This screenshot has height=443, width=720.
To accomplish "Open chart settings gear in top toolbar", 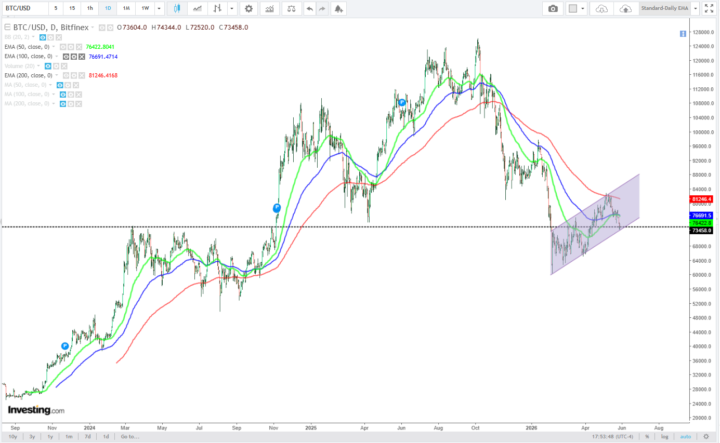I will pos(248,9).
